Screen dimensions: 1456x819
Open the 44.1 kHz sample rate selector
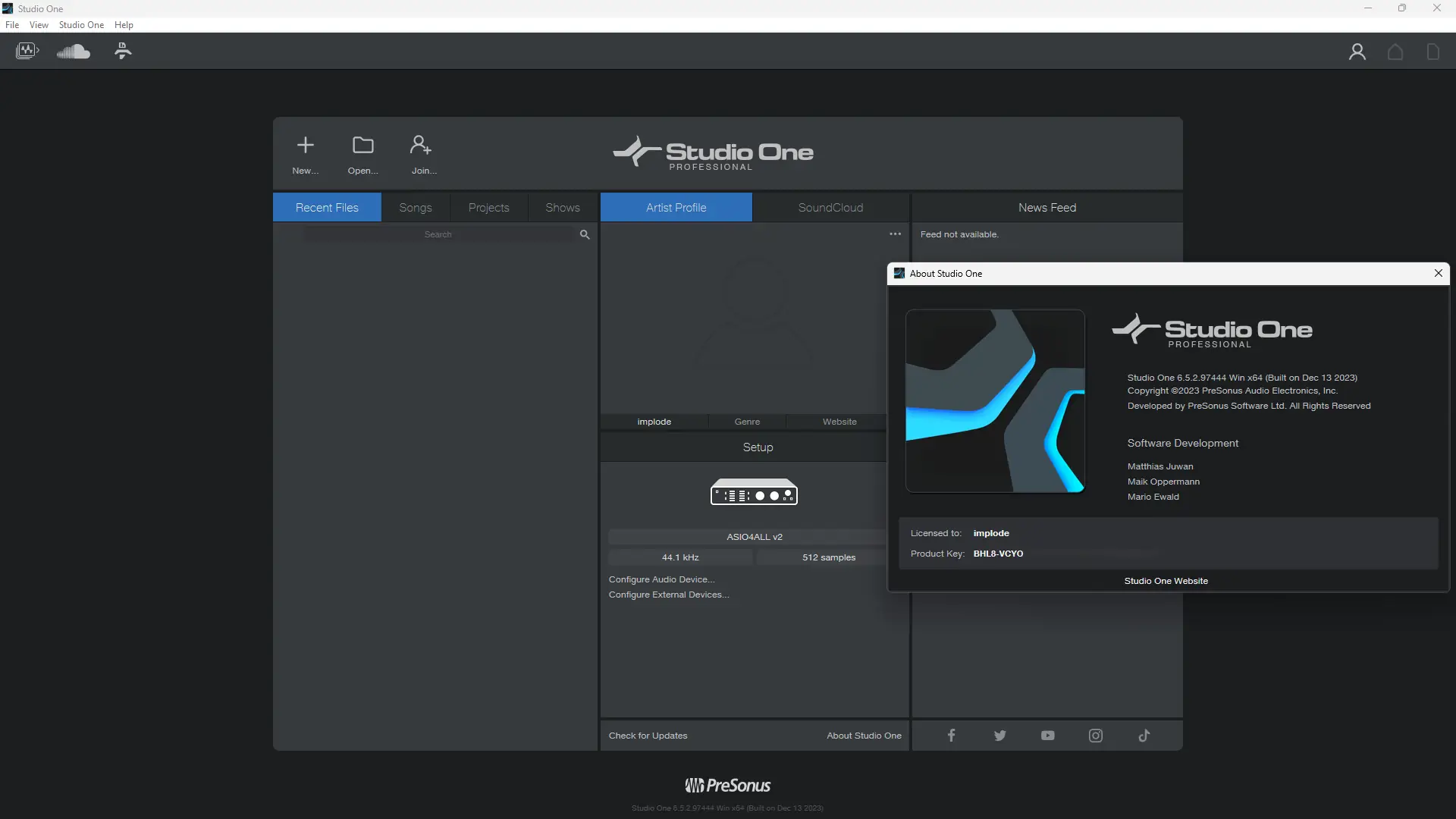[x=680, y=557]
